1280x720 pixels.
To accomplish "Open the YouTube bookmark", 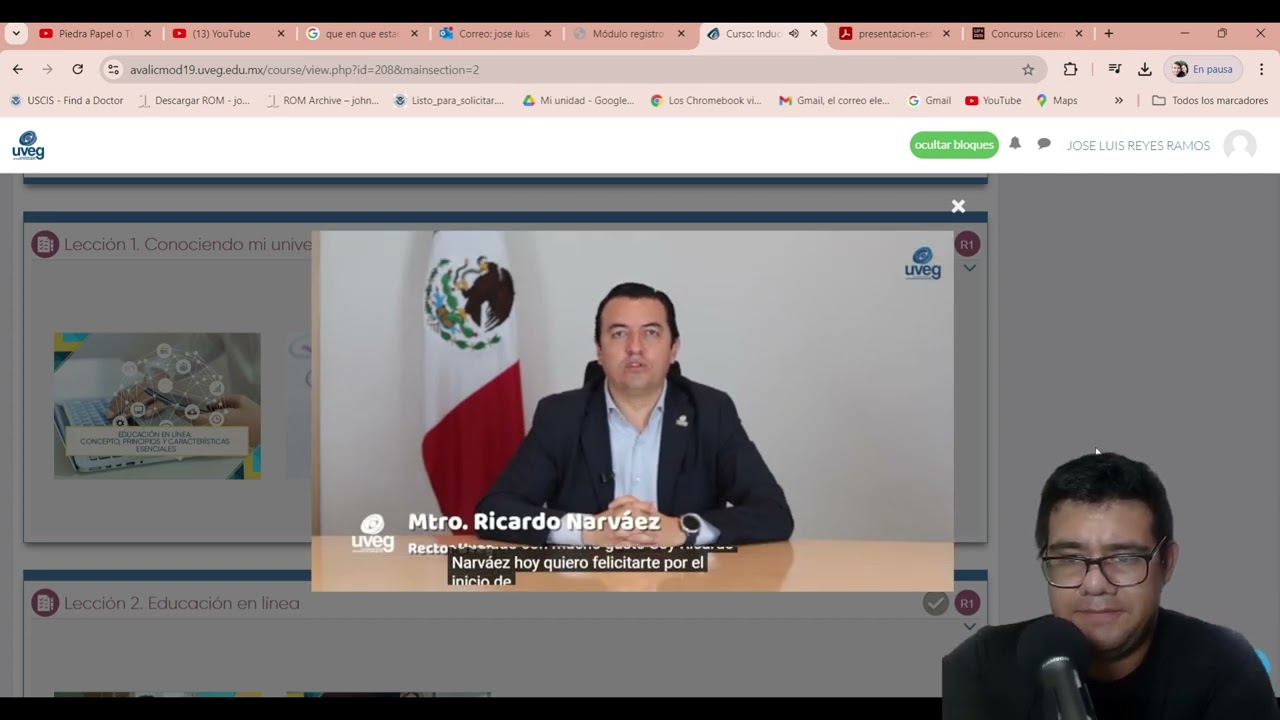I will point(993,100).
